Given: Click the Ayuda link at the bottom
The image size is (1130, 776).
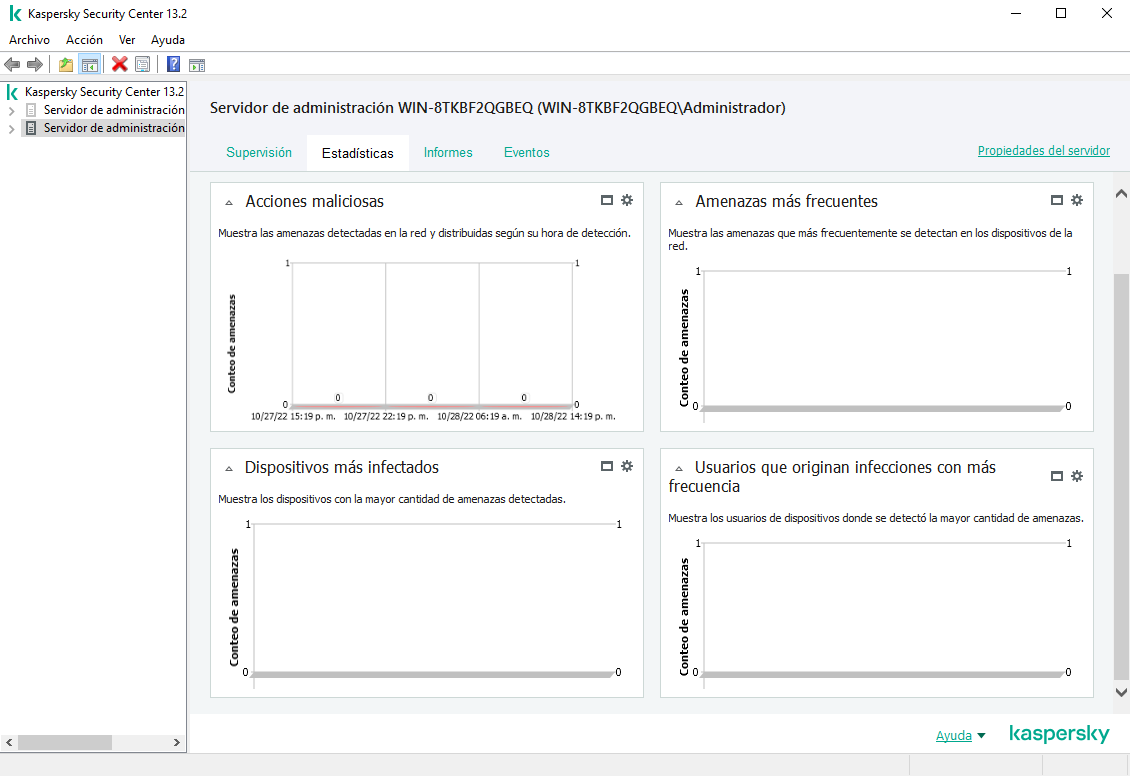Looking at the screenshot, I should point(953,736).
